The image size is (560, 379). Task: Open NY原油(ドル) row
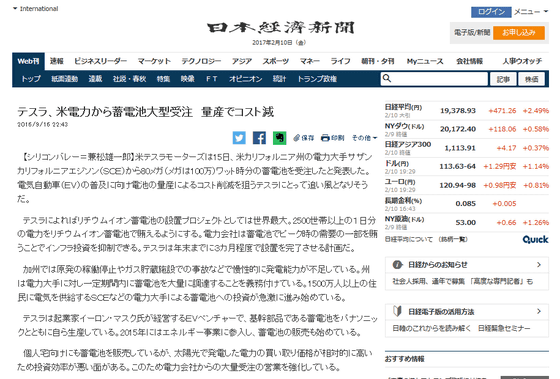466,222
